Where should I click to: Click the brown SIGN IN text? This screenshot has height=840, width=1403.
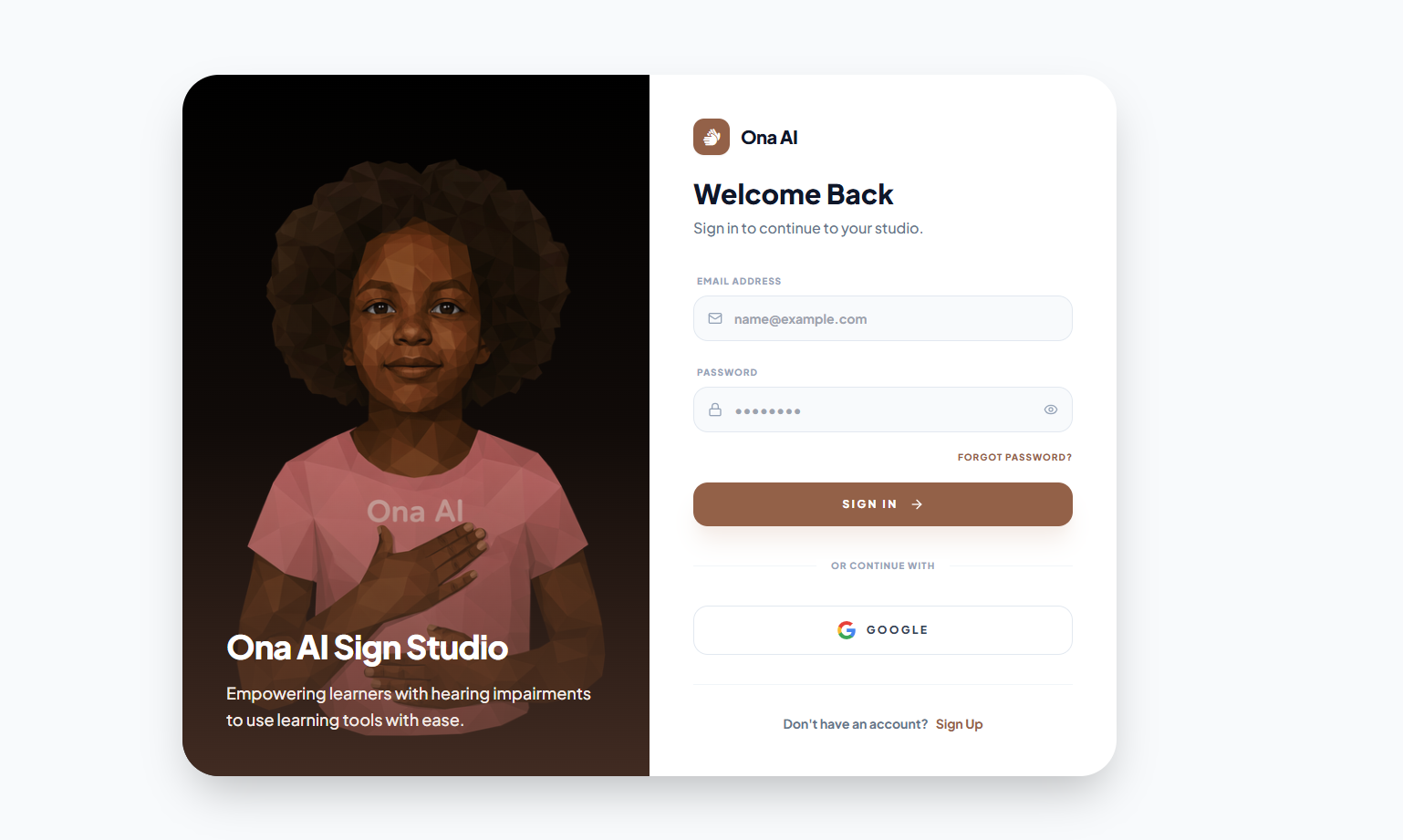coord(869,504)
